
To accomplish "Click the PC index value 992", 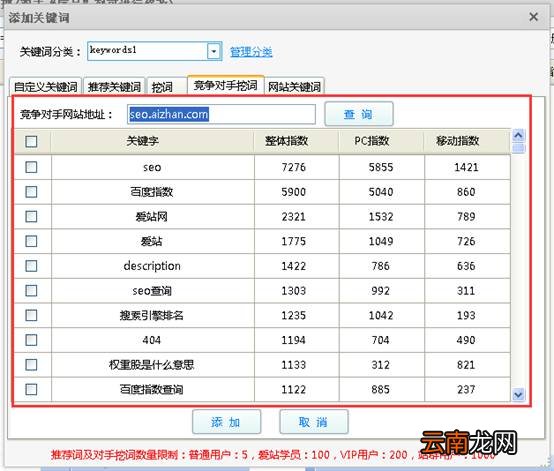I will click(x=381, y=290).
